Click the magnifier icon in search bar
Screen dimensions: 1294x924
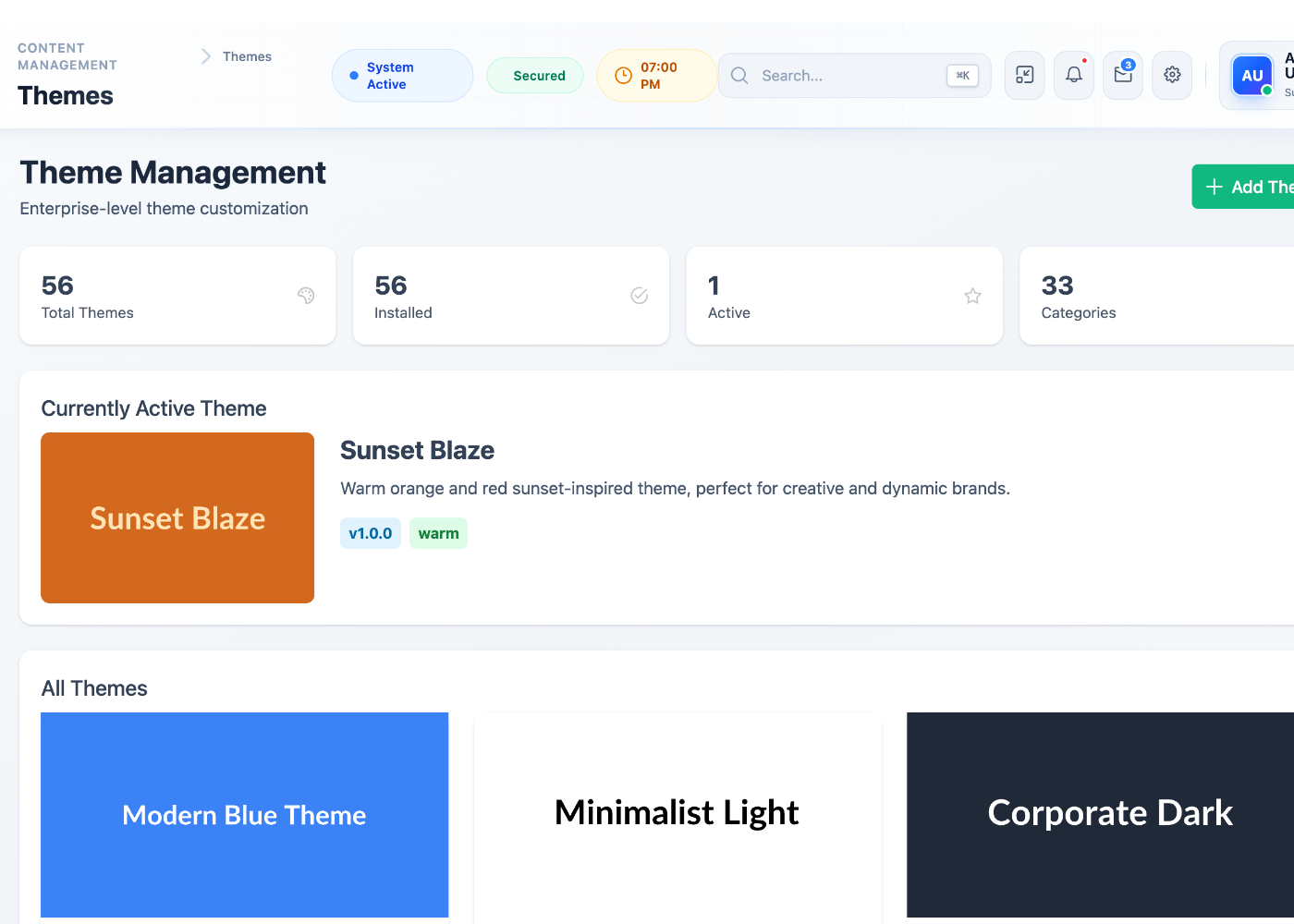click(739, 76)
